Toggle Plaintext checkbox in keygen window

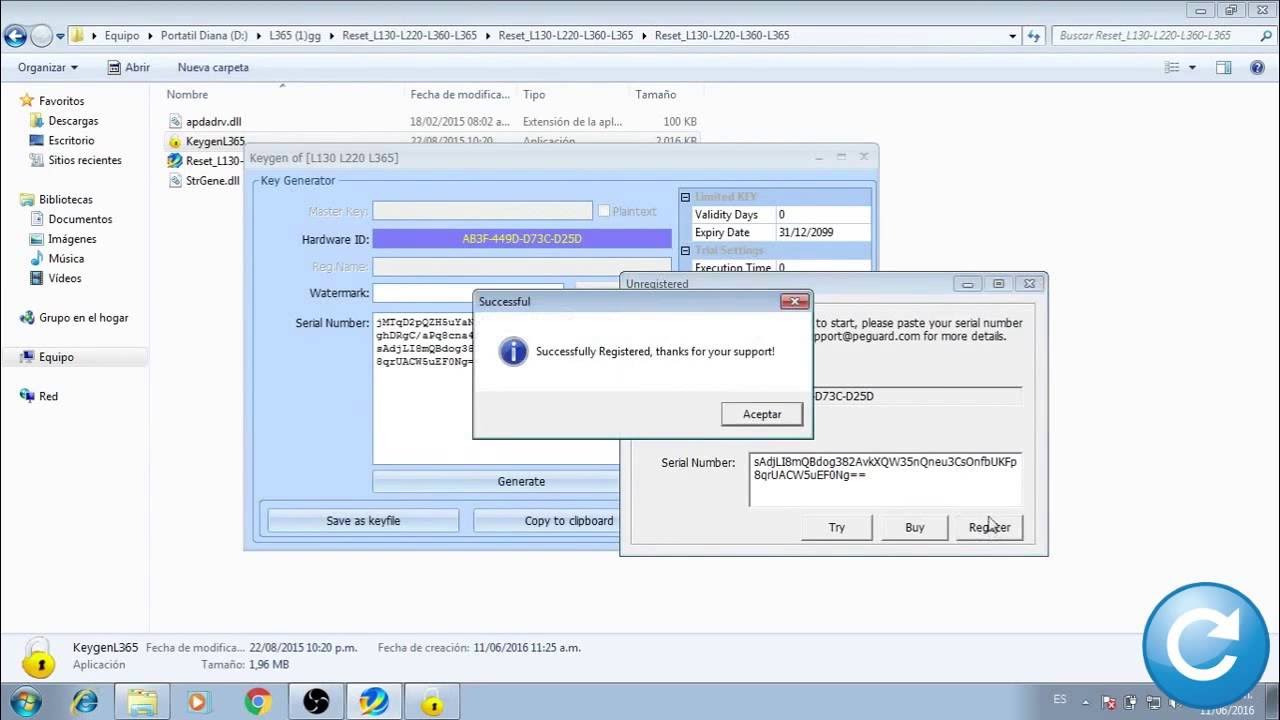coord(604,211)
